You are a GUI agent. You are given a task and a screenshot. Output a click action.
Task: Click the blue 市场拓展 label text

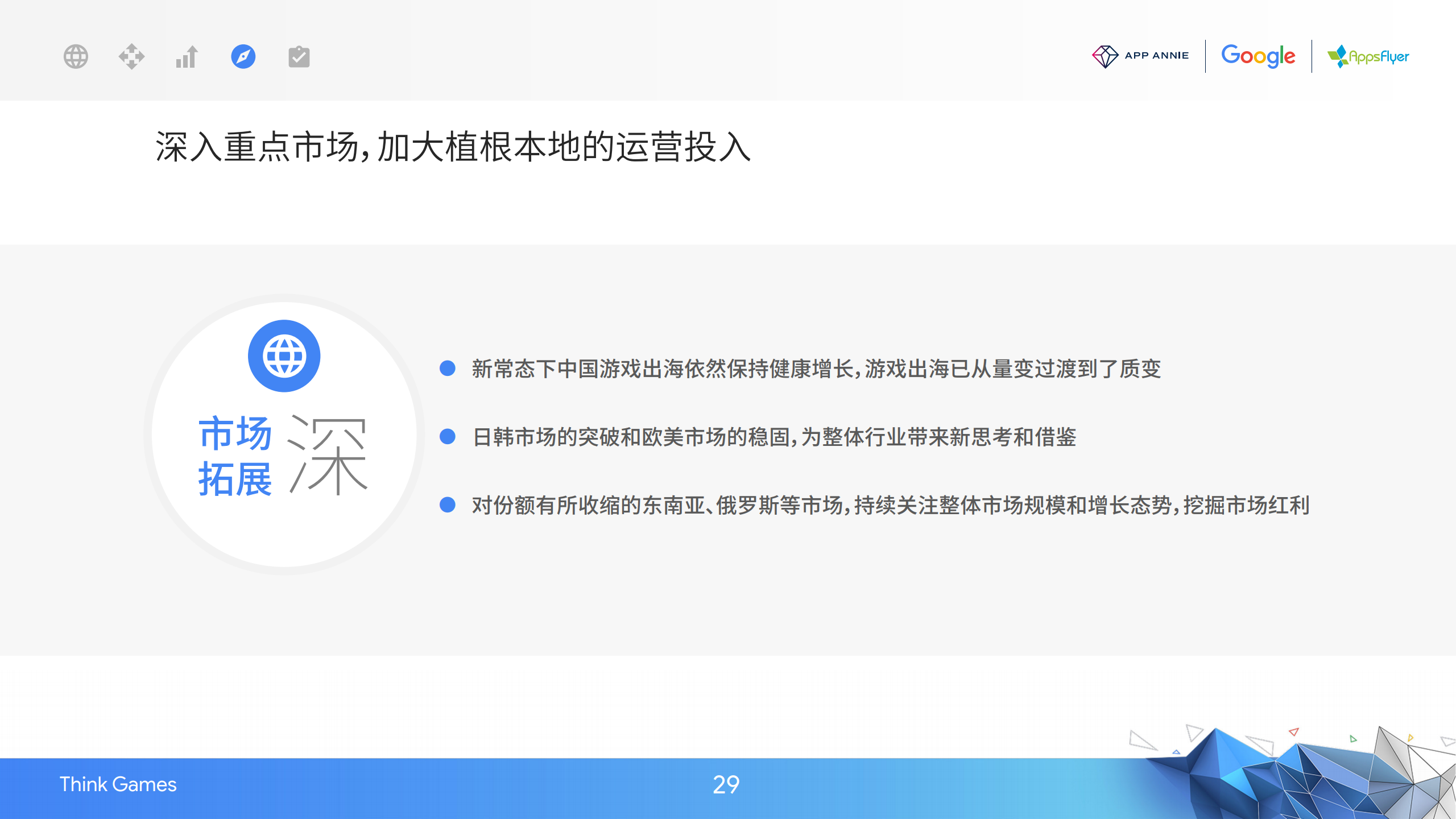coord(235,456)
